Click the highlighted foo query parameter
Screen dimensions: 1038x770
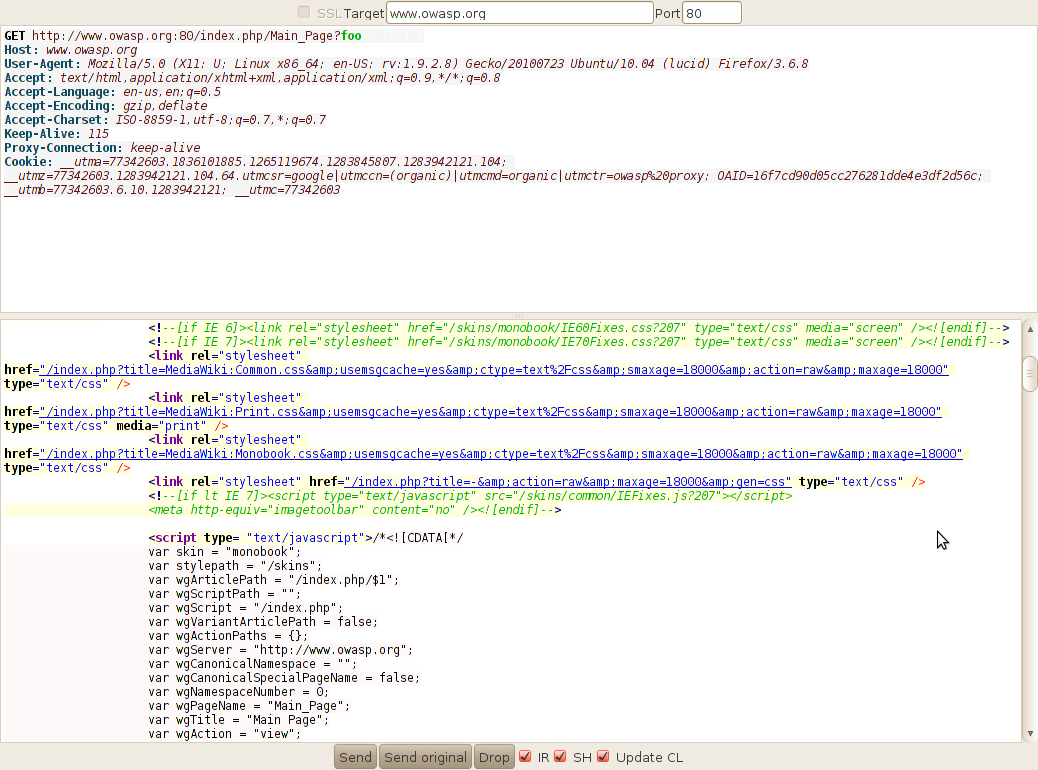point(350,35)
